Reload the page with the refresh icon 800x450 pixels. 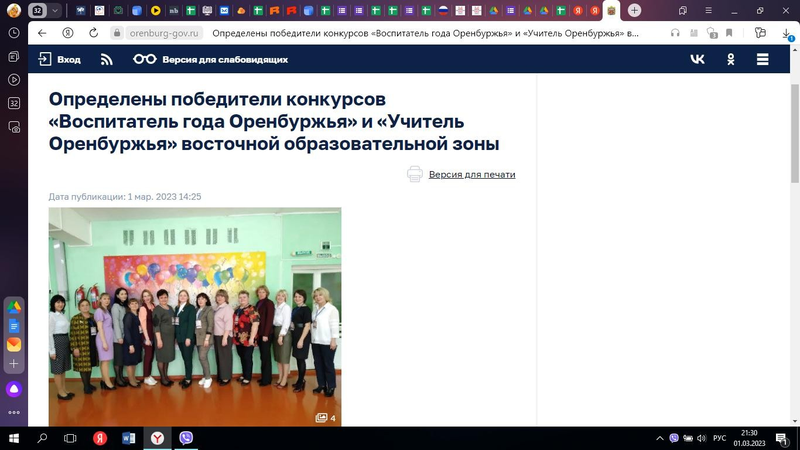pos(93,32)
